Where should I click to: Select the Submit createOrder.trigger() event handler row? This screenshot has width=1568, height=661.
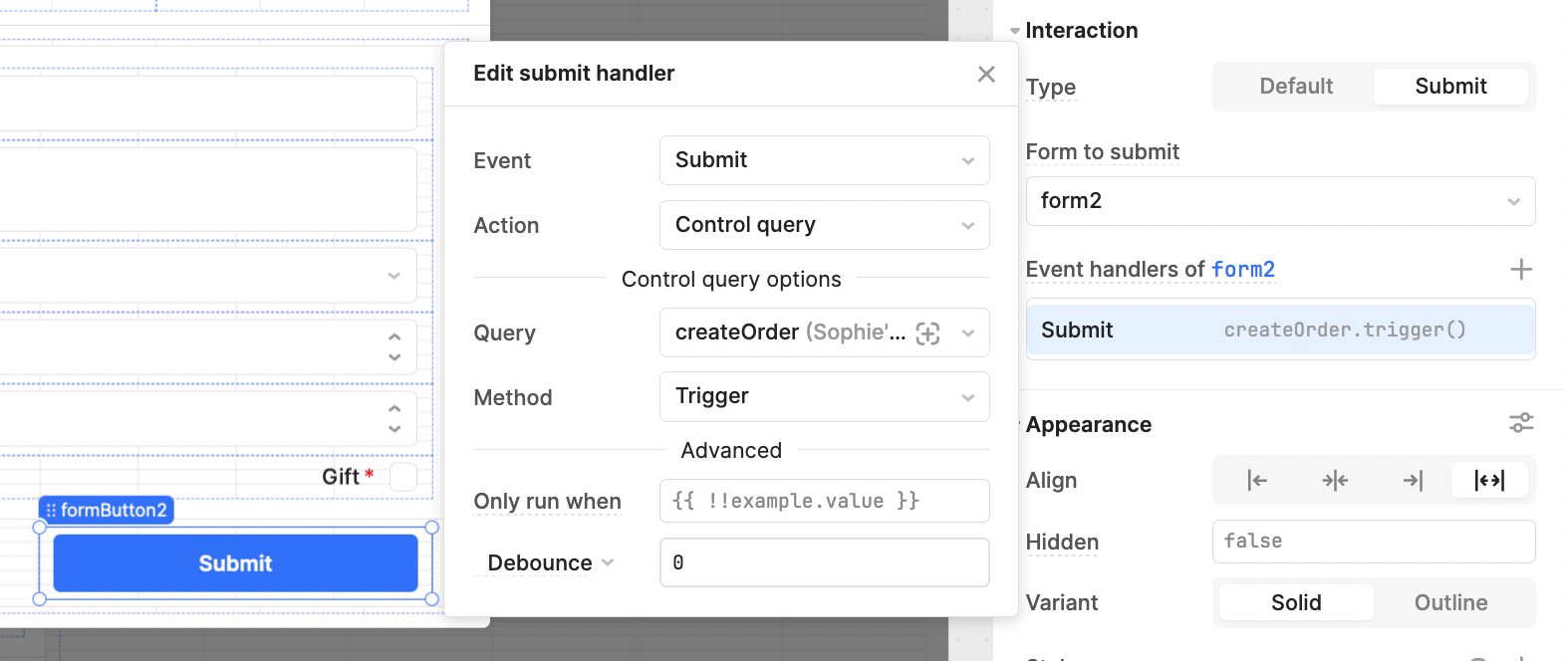click(1280, 330)
